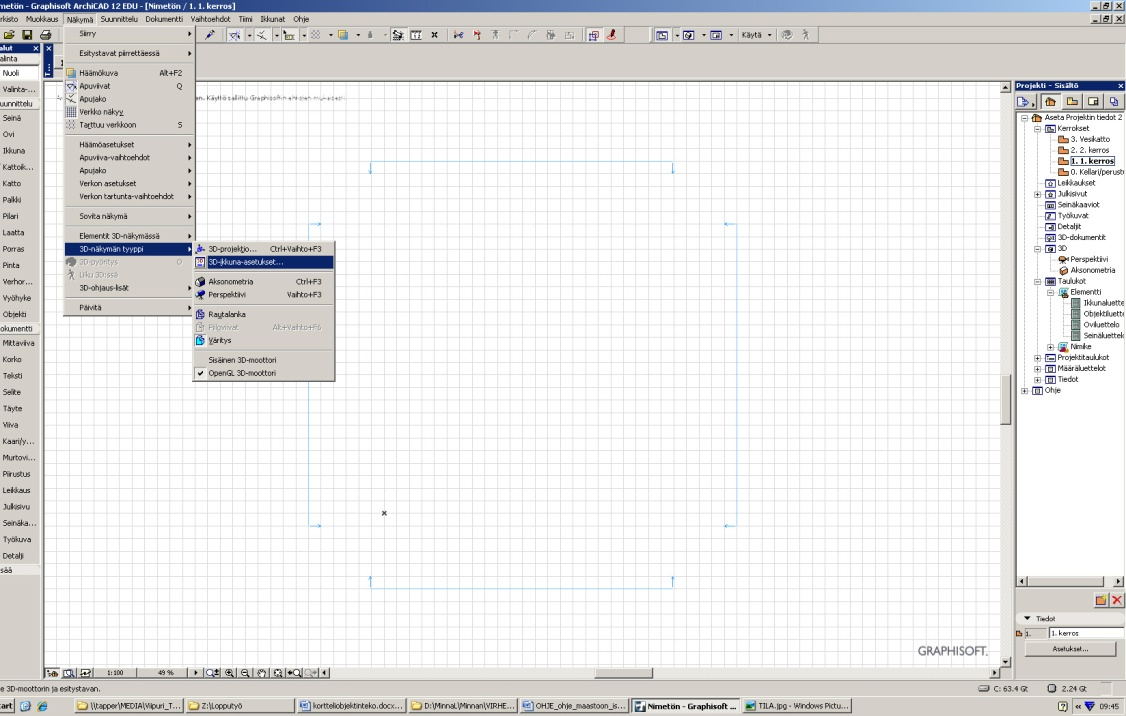Collapse the Taulukot tree node
Viewport: 1126px width, 716px height.
[1038, 282]
